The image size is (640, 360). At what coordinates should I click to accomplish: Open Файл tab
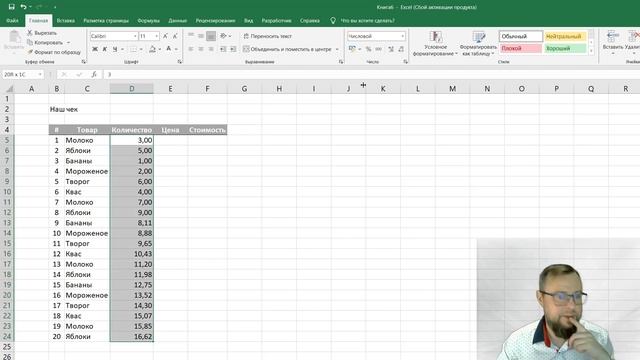click(x=12, y=20)
